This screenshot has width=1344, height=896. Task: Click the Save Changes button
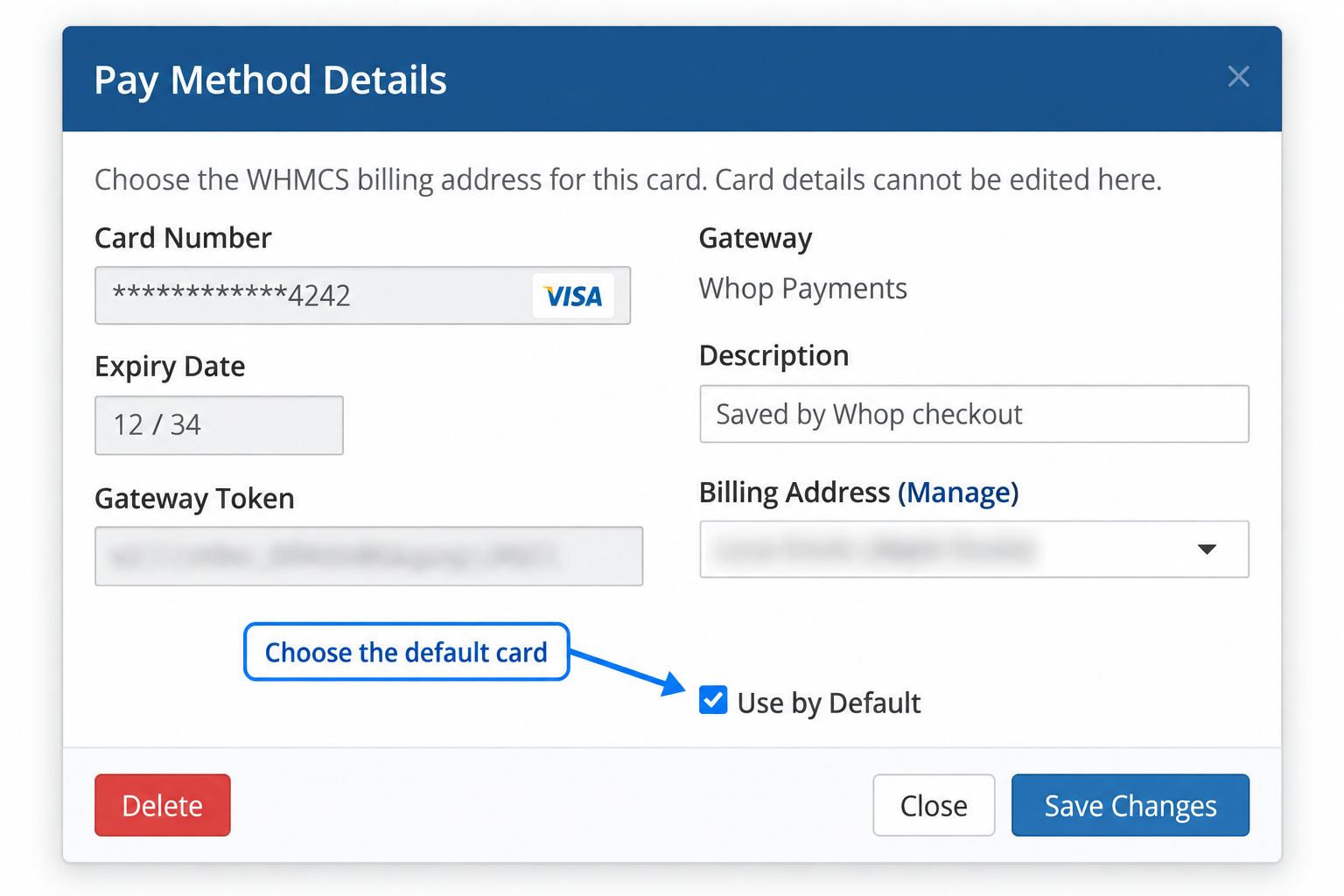tap(1130, 805)
